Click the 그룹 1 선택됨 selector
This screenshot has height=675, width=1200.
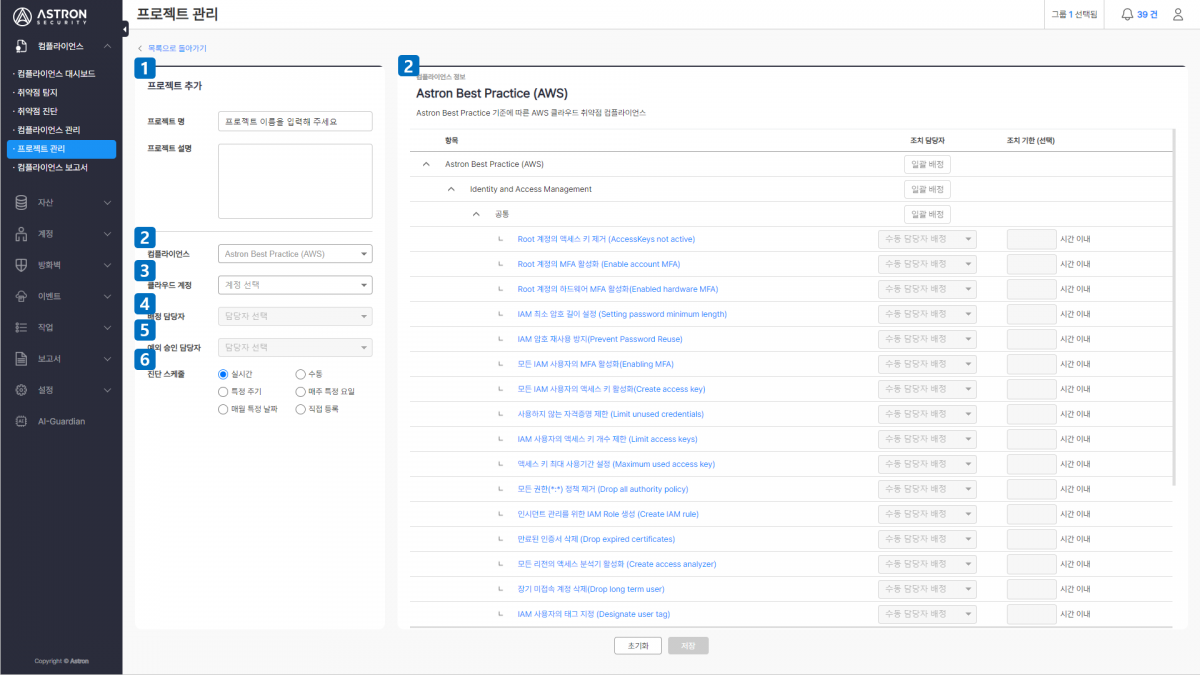click(1075, 14)
